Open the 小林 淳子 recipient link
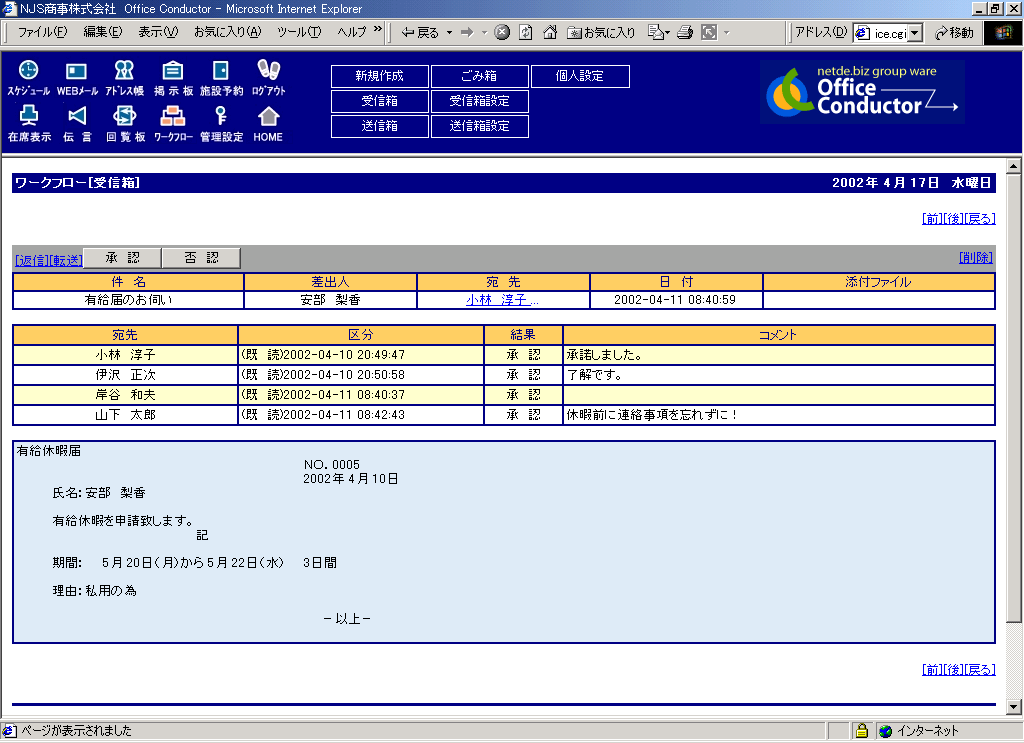The width and height of the screenshot is (1024, 743). tap(502, 300)
